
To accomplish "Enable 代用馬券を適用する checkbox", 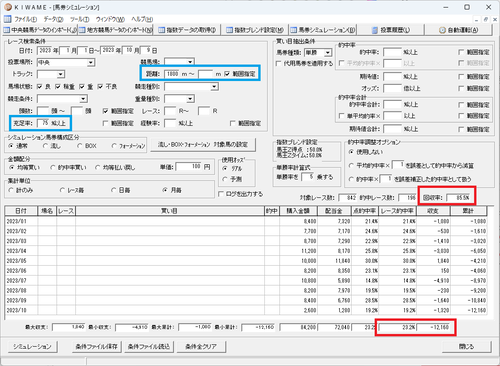I will (278, 63).
